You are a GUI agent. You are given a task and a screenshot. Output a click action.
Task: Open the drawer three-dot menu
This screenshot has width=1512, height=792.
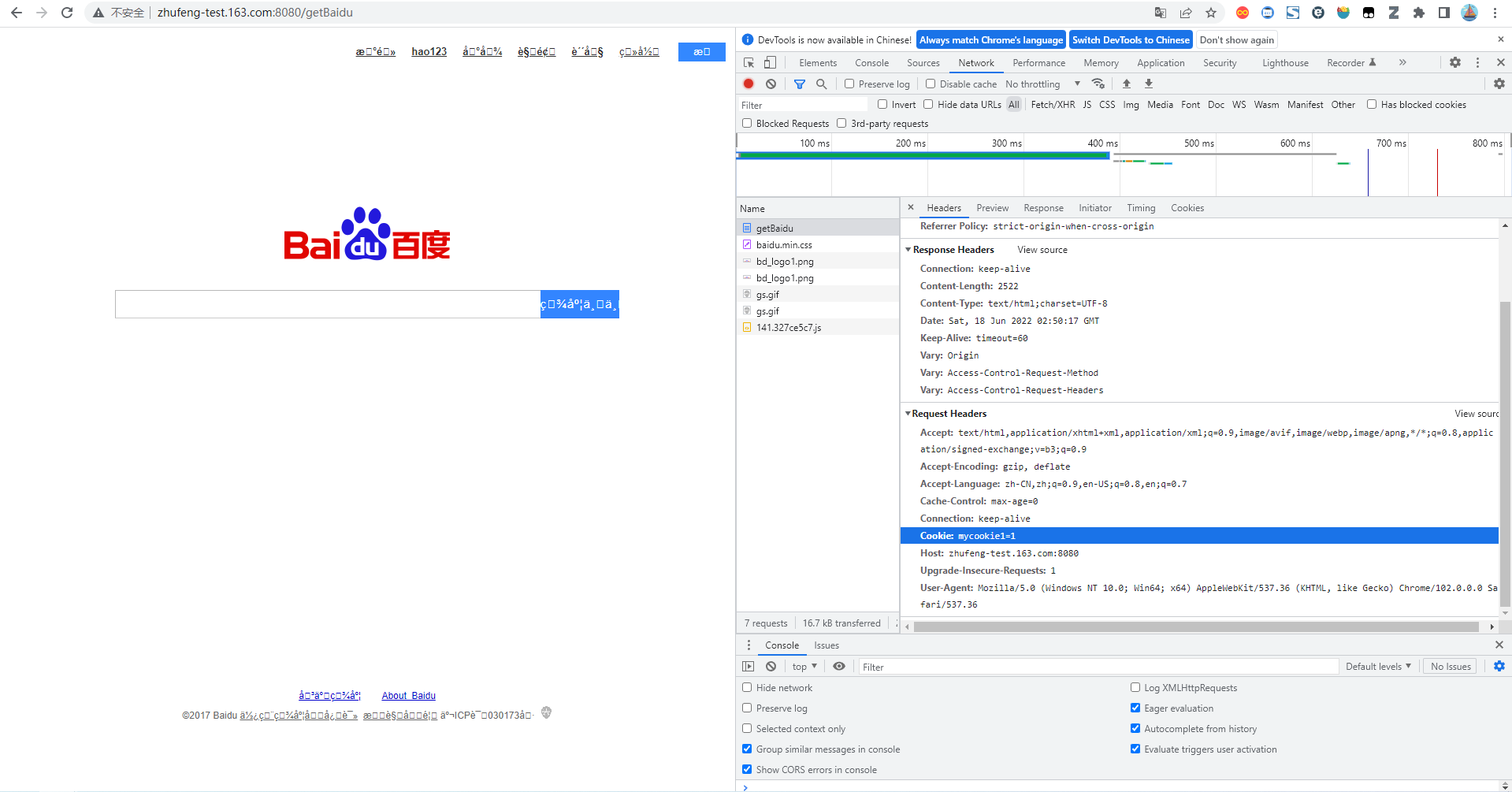[749, 645]
